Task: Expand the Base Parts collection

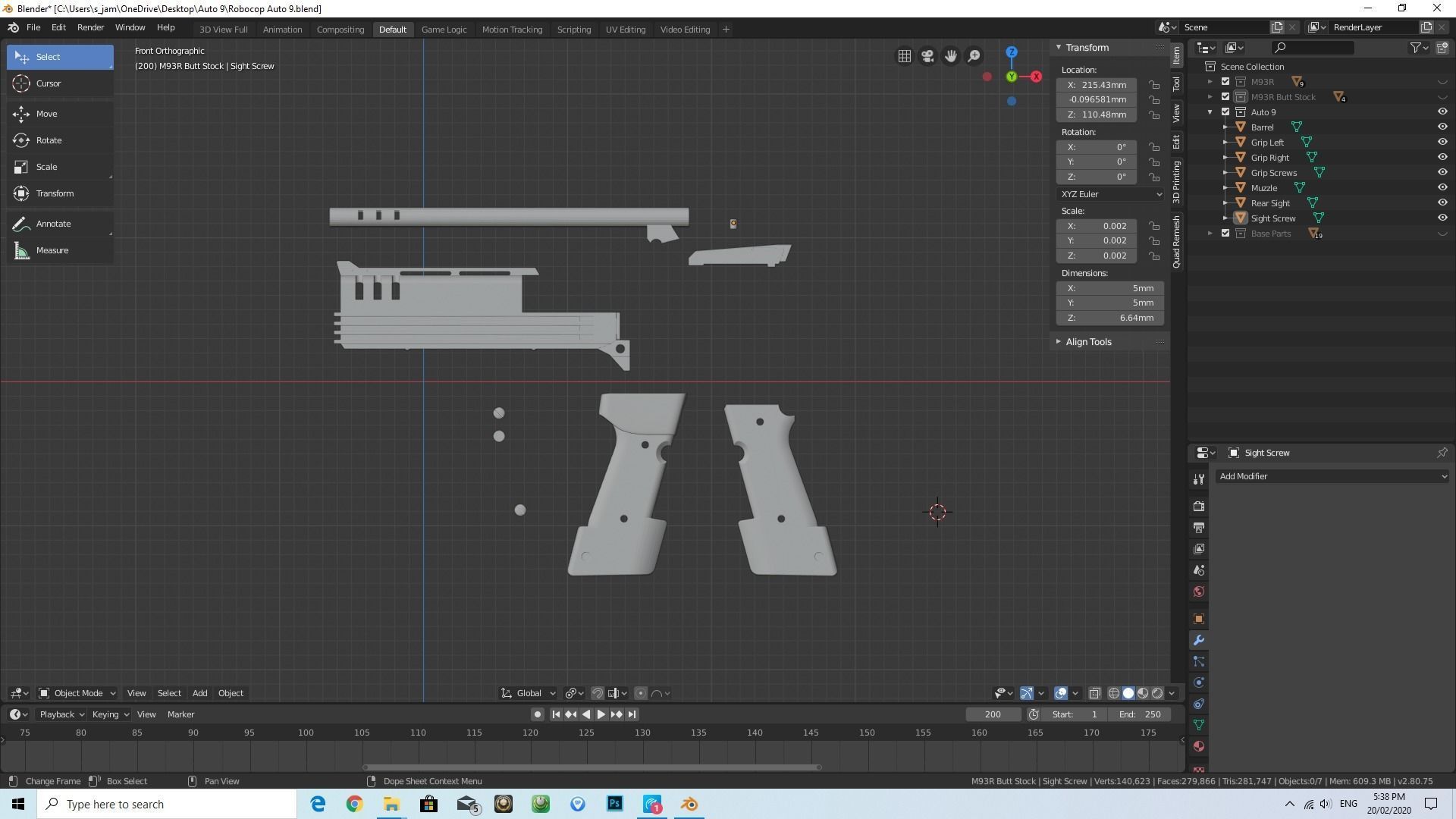Action: [x=1210, y=233]
